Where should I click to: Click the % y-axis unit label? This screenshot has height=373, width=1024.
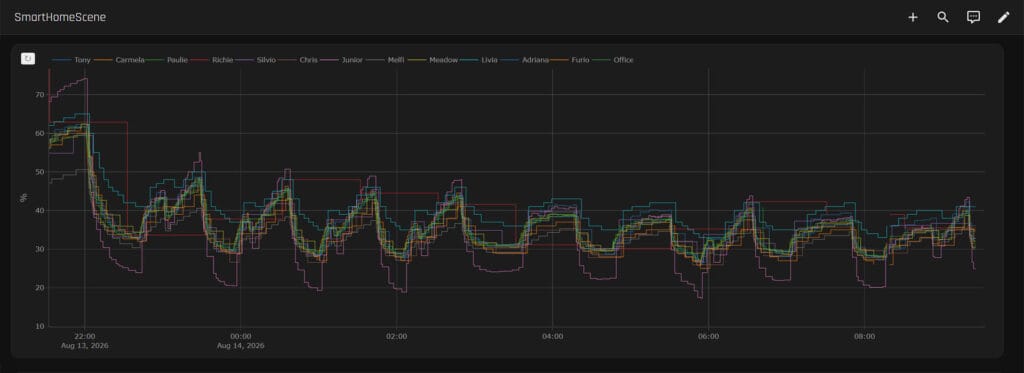coord(24,198)
